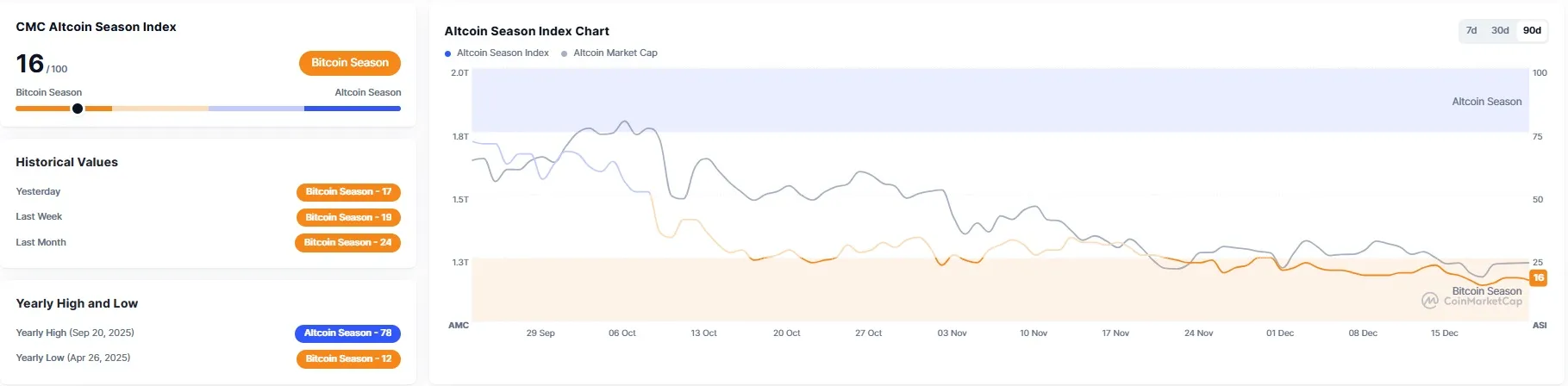
Task: Click the Last Month Bitcoin Season - 24 badge
Action: pos(347,243)
